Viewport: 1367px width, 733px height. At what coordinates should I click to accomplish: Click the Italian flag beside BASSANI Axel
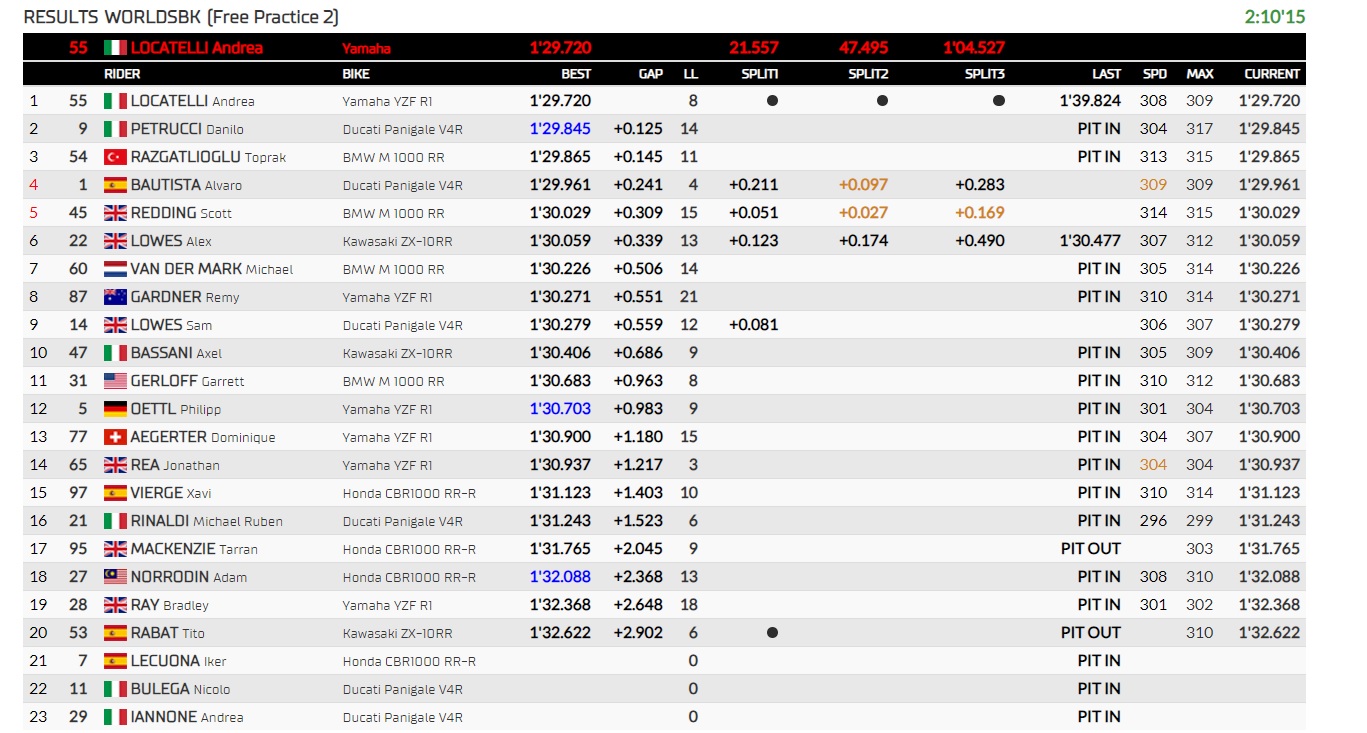pyautogui.click(x=115, y=353)
